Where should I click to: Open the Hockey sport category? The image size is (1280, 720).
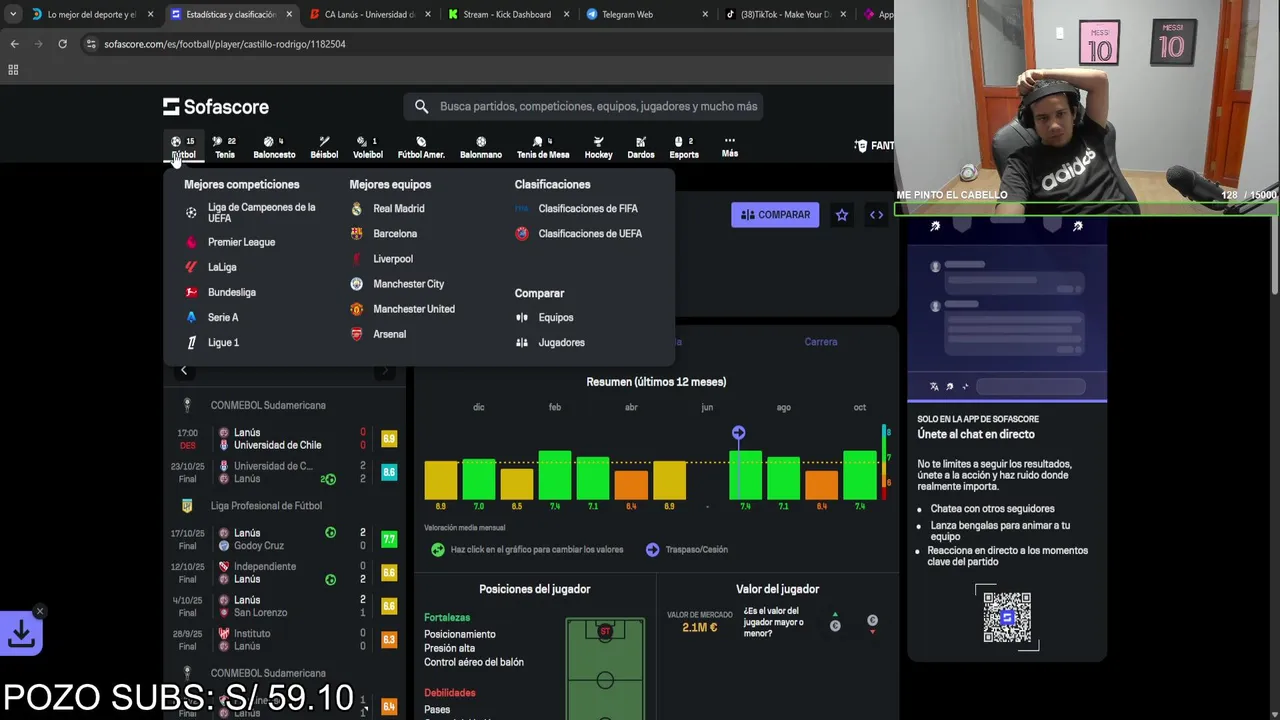click(598, 147)
